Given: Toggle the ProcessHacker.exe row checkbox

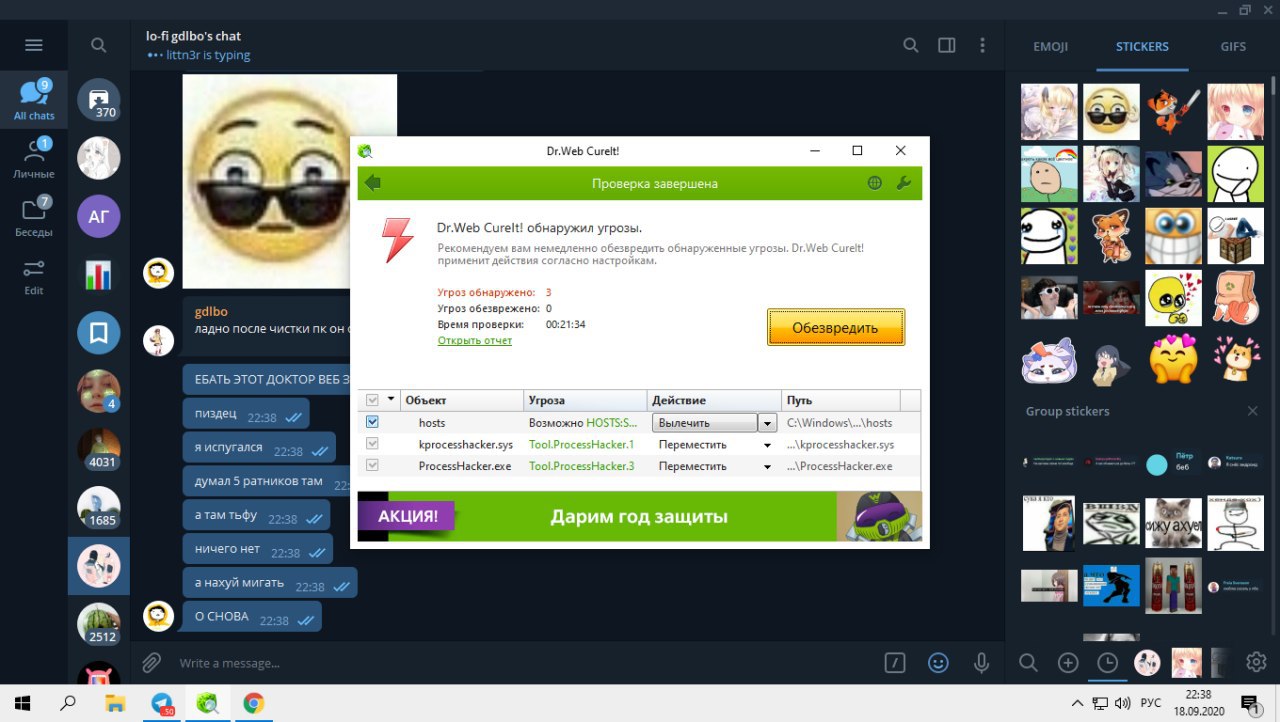Looking at the screenshot, I should 373,466.
